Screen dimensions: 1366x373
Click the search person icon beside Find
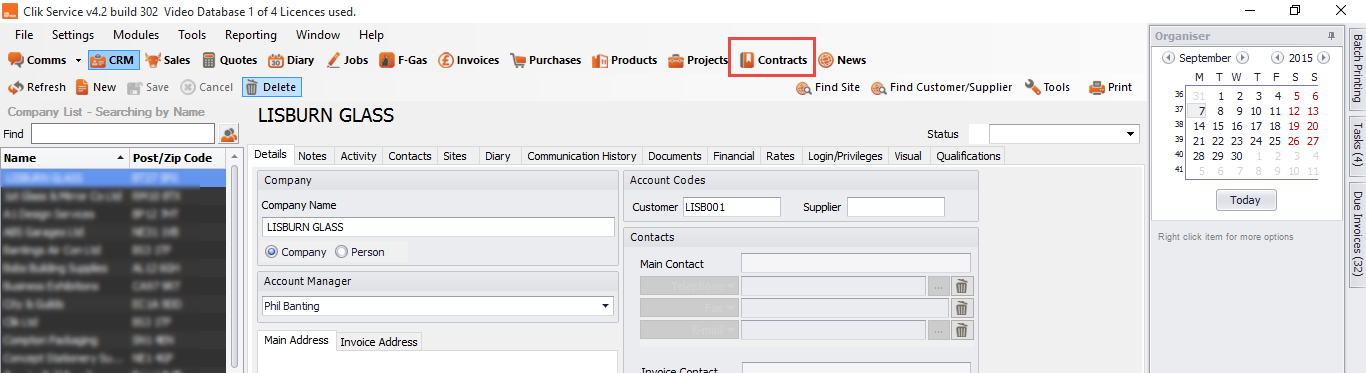click(229, 134)
